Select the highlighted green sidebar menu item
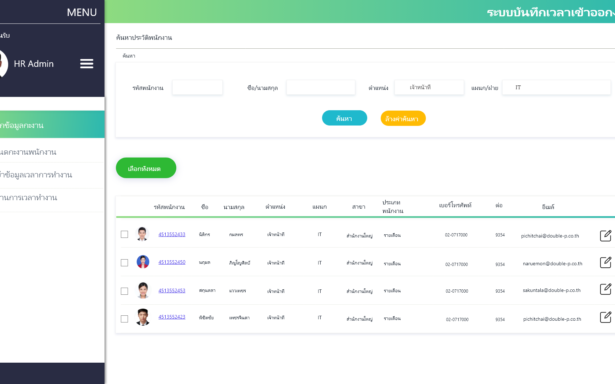Image resolution: width=615 pixels, height=384 pixels. coord(52,125)
